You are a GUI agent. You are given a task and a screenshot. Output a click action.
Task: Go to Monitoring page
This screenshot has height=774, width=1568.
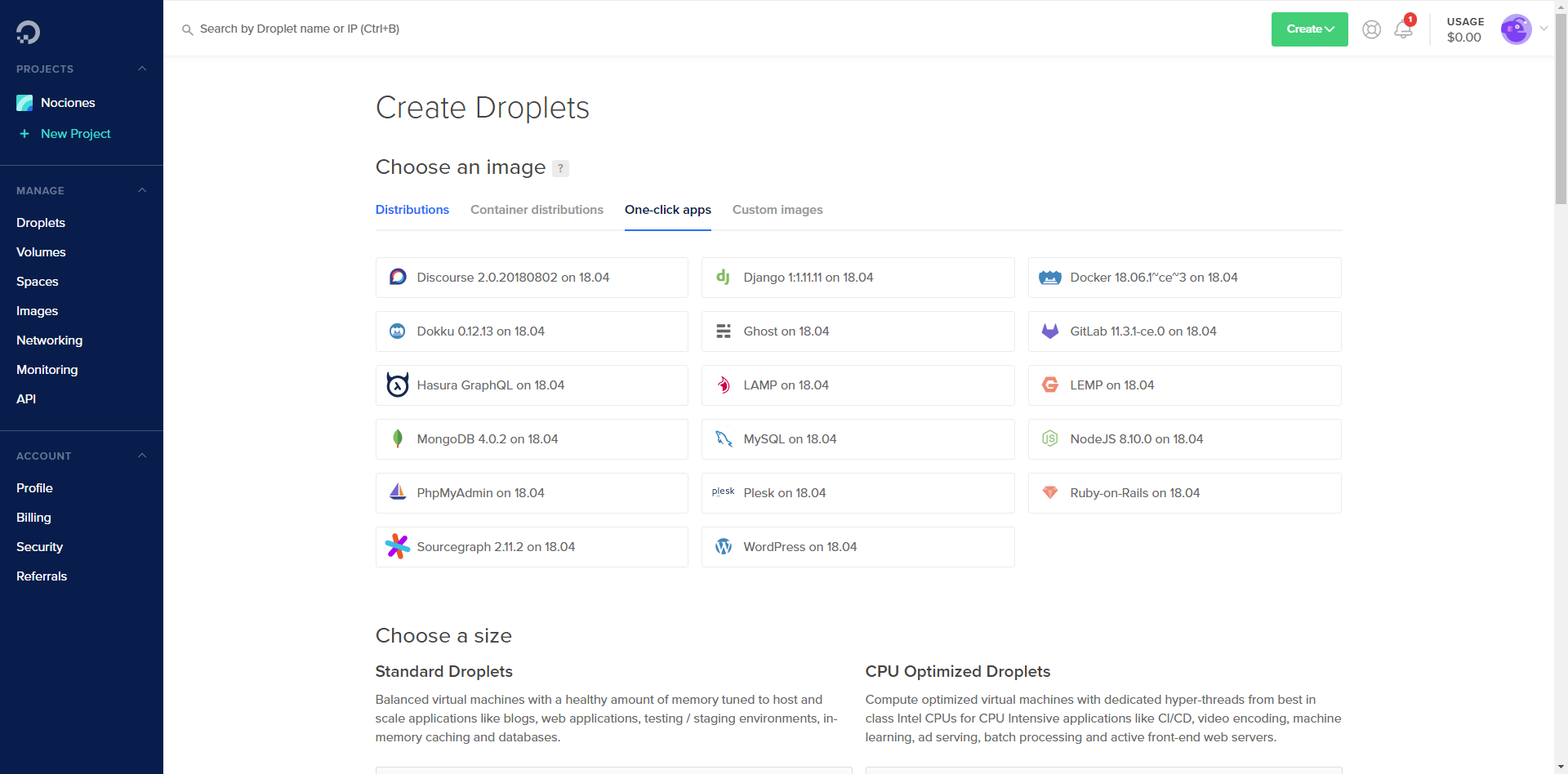(47, 370)
